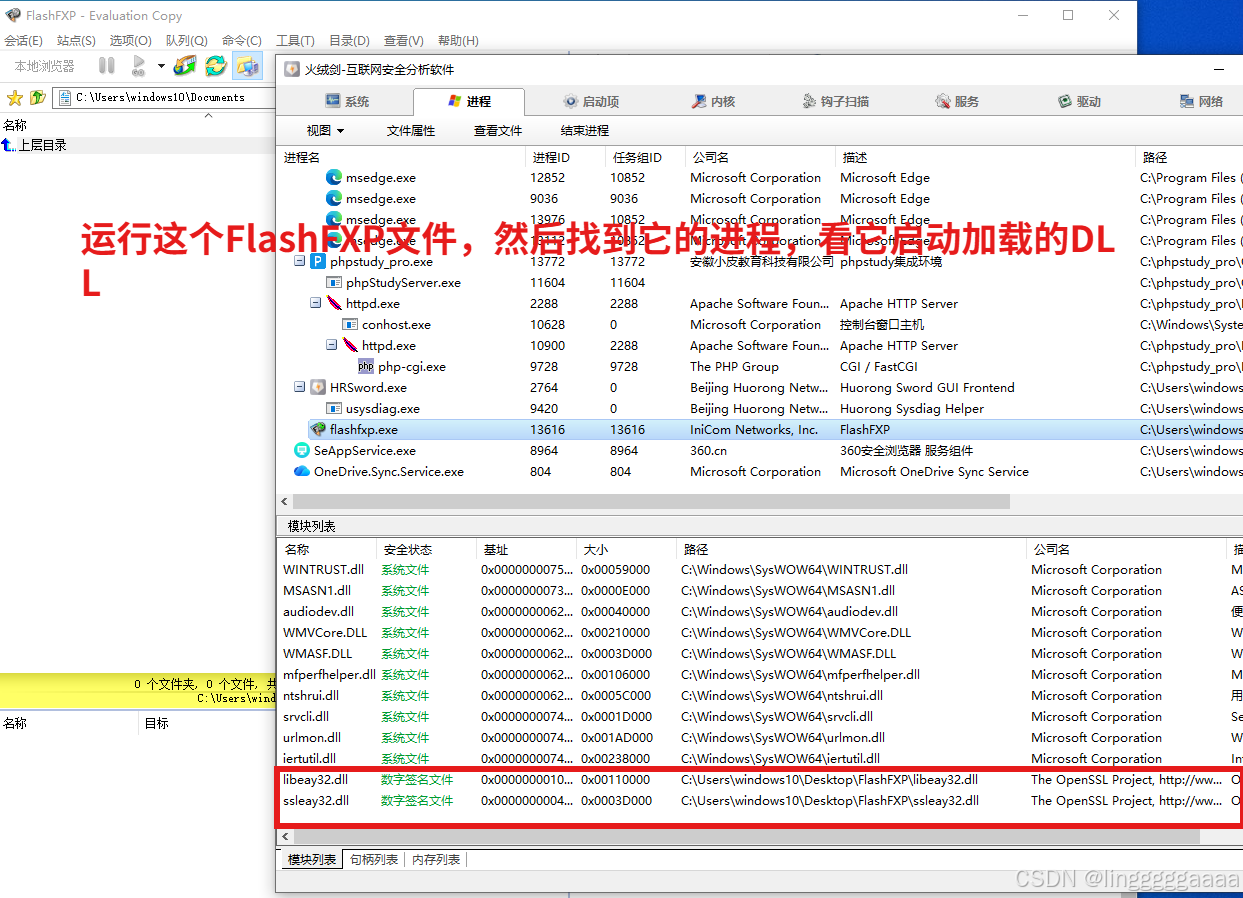Sort modules by the 安全状态 column header
Viewport: 1243px width, 898px height.
(x=425, y=549)
